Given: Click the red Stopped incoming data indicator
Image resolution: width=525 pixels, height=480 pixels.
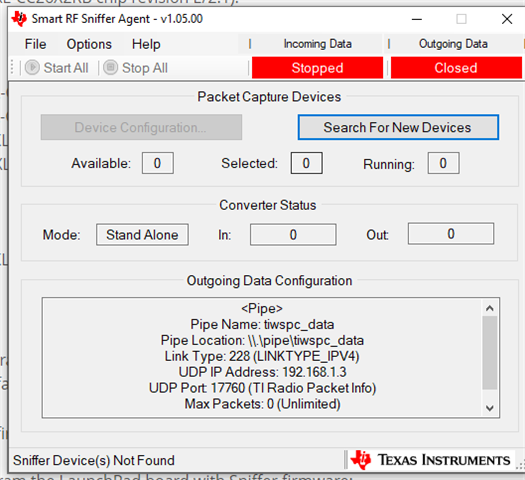Looking at the screenshot, I should pos(317,68).
